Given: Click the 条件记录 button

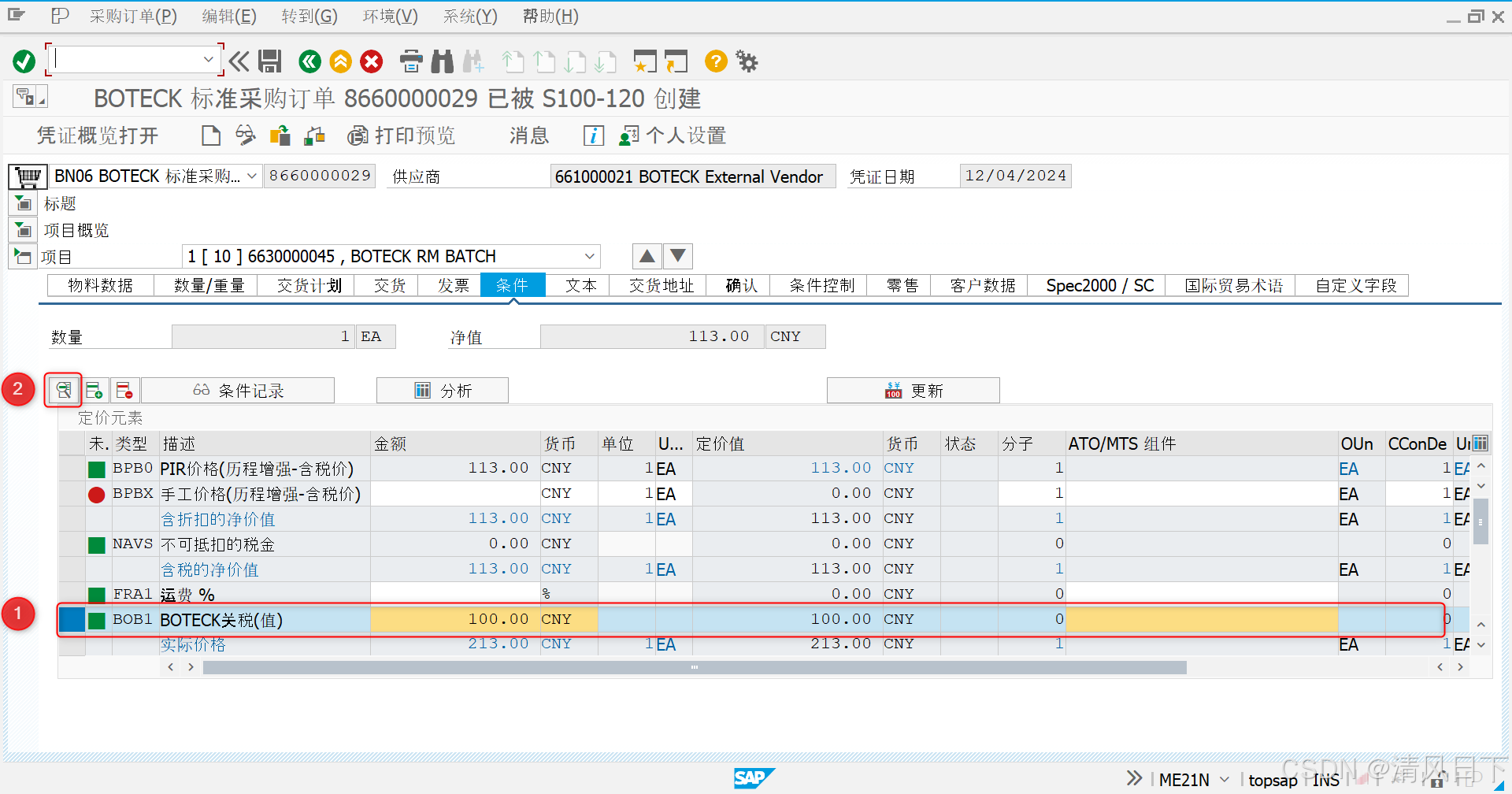Looking at the screenshot, I should point(238,391).
